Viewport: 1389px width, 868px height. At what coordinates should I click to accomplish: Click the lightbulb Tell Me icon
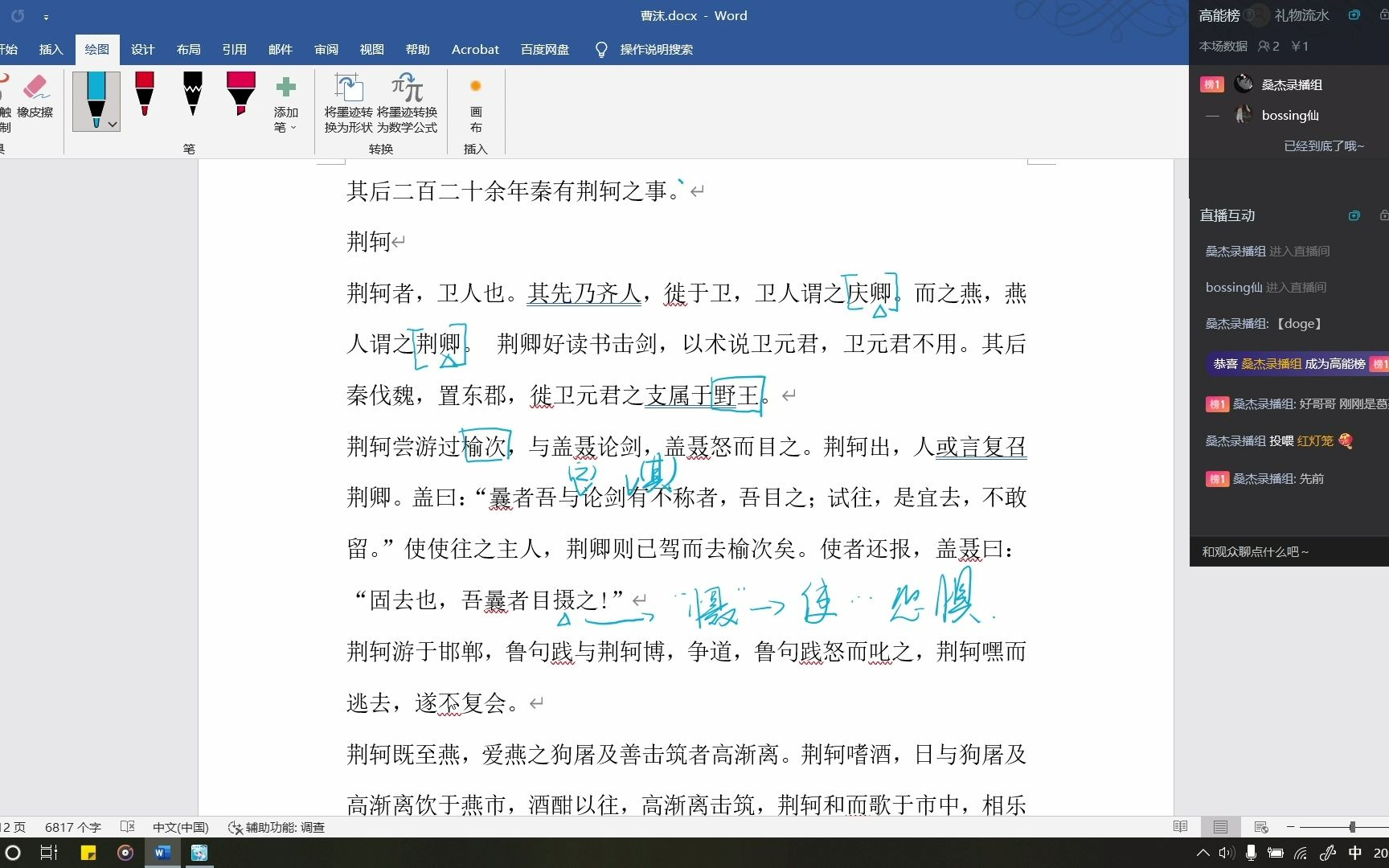pos(601,50)
